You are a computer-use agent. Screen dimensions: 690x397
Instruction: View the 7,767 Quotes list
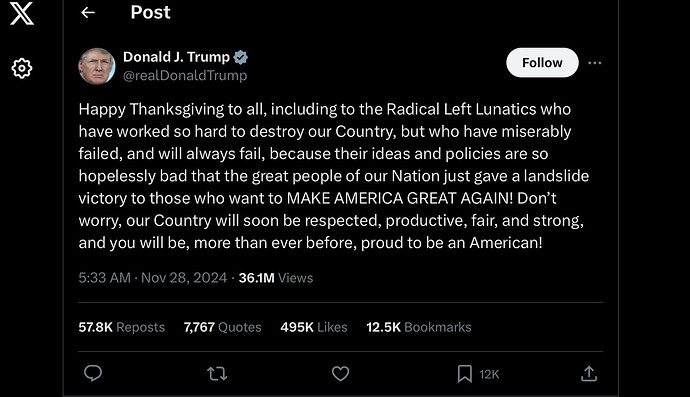[222, 327]
